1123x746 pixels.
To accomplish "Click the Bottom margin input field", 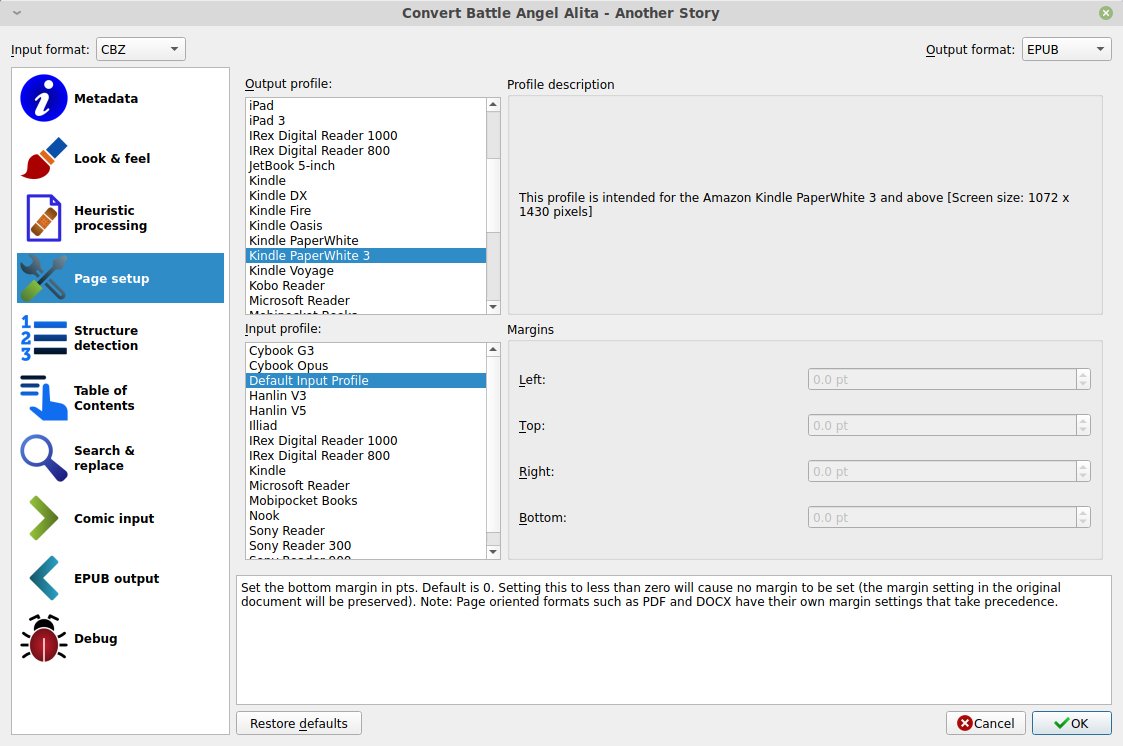I will click(x=942, y=517).
